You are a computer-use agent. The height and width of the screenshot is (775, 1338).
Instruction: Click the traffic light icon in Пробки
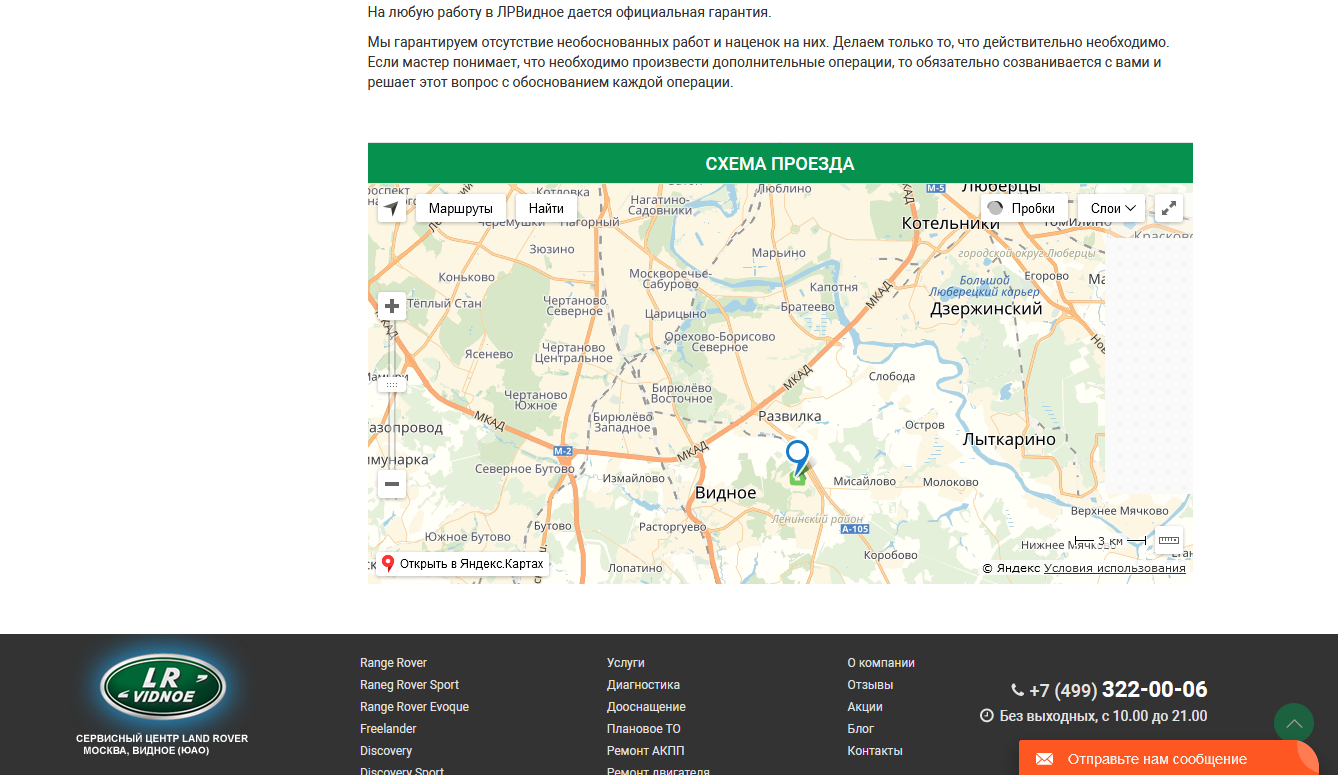point(995,208)
